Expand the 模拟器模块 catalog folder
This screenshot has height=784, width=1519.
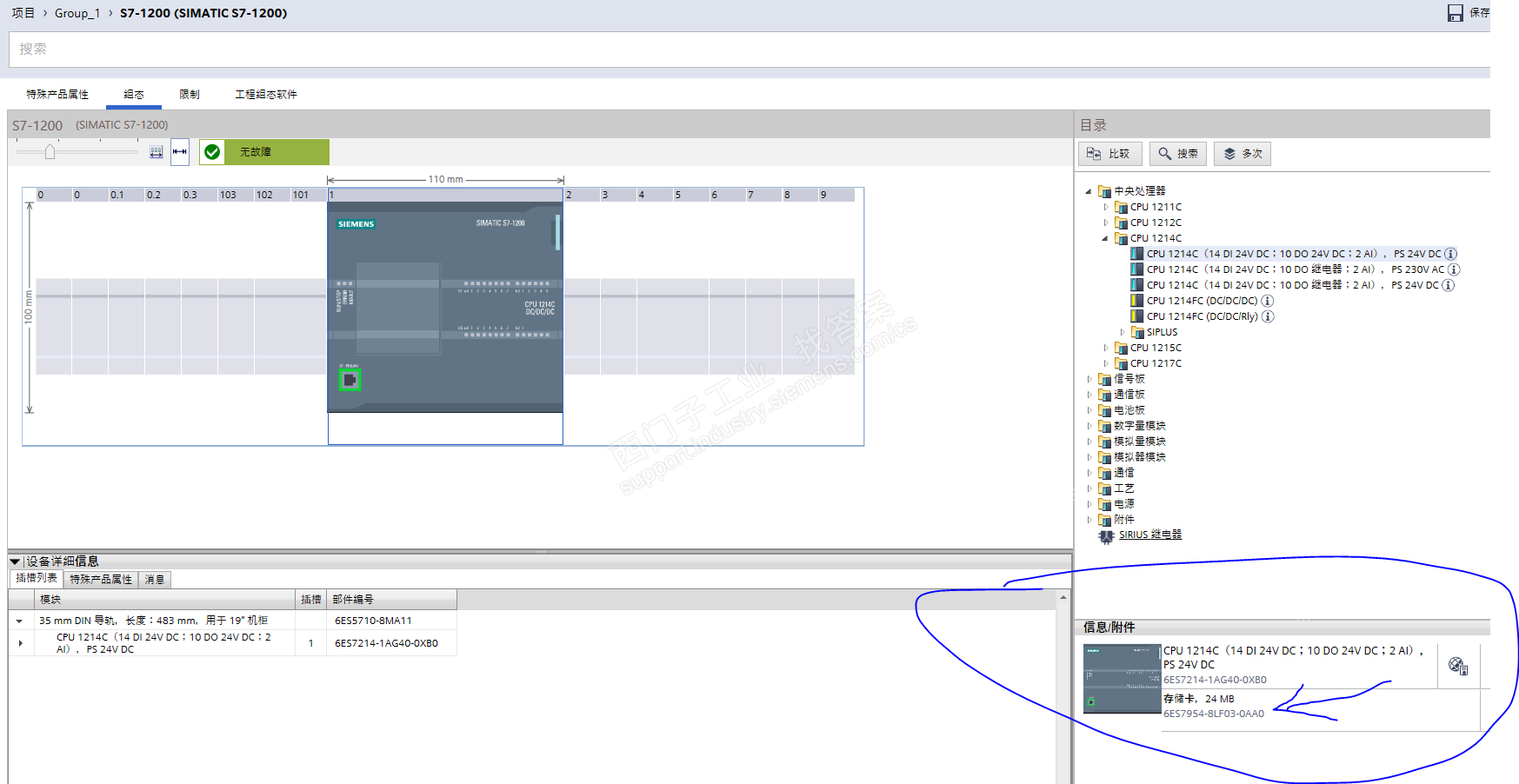point(1089,457)
